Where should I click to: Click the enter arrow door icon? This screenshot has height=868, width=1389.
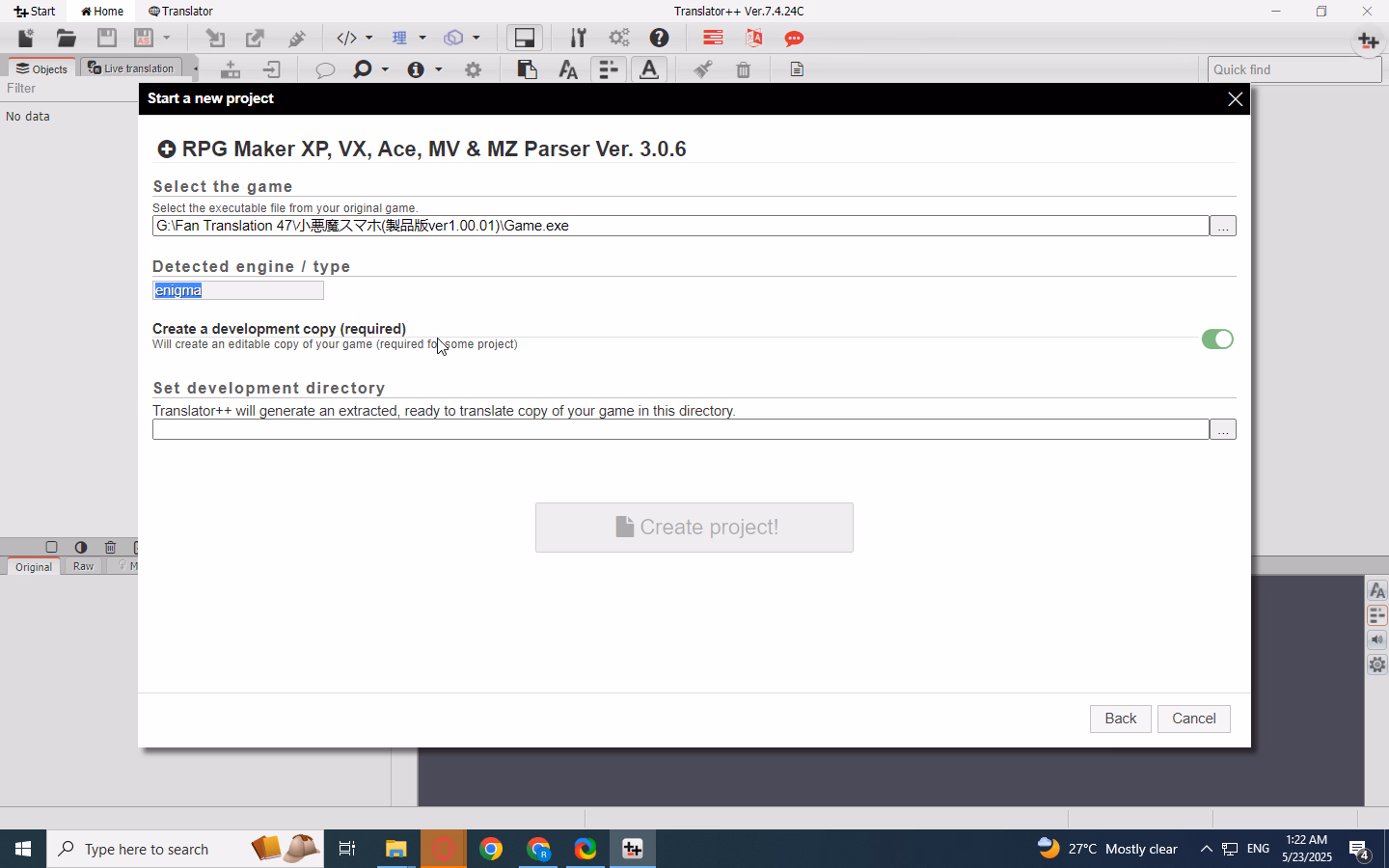(x=271, y=69)
